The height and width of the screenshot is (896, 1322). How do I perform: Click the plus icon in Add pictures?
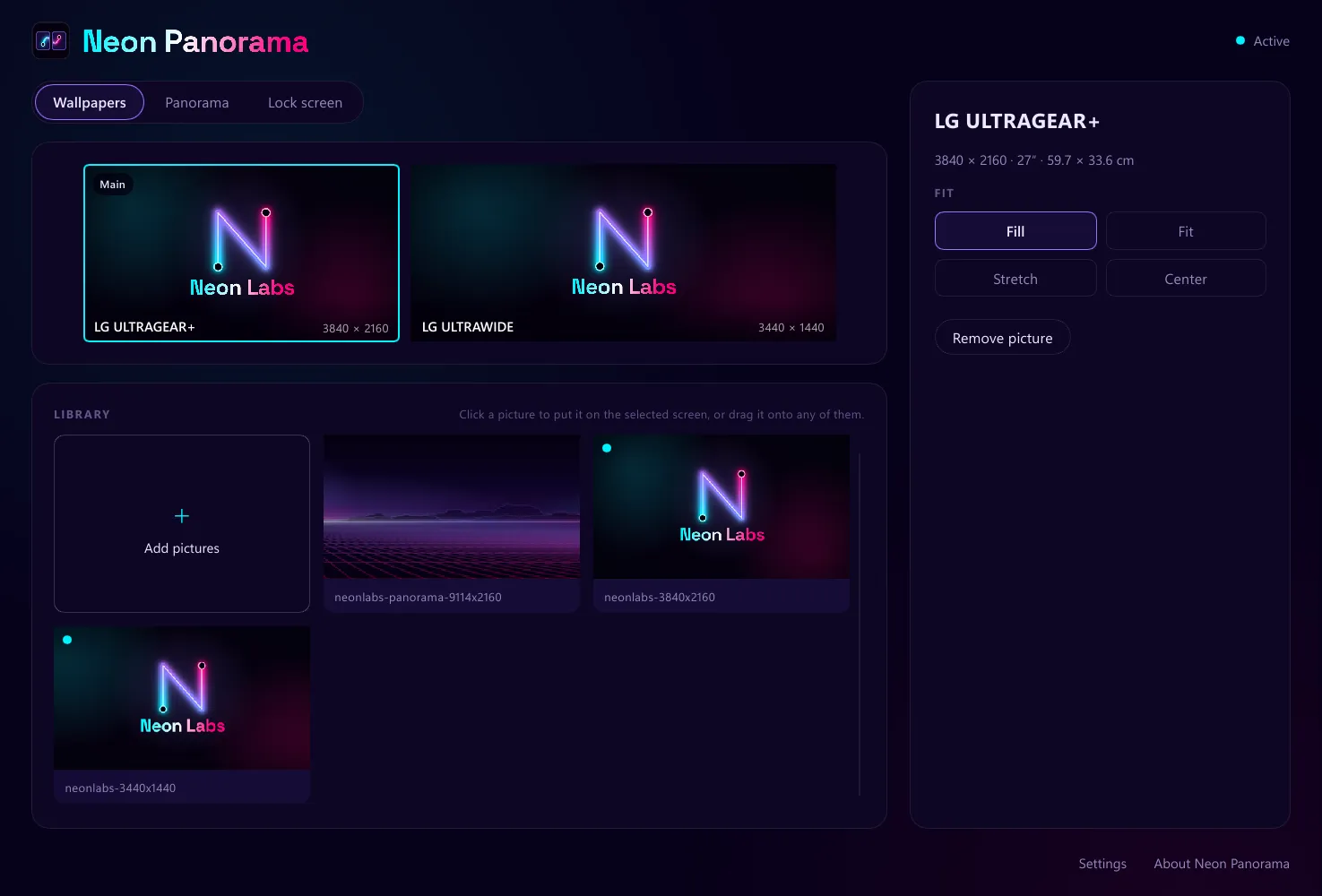(182, 516)
